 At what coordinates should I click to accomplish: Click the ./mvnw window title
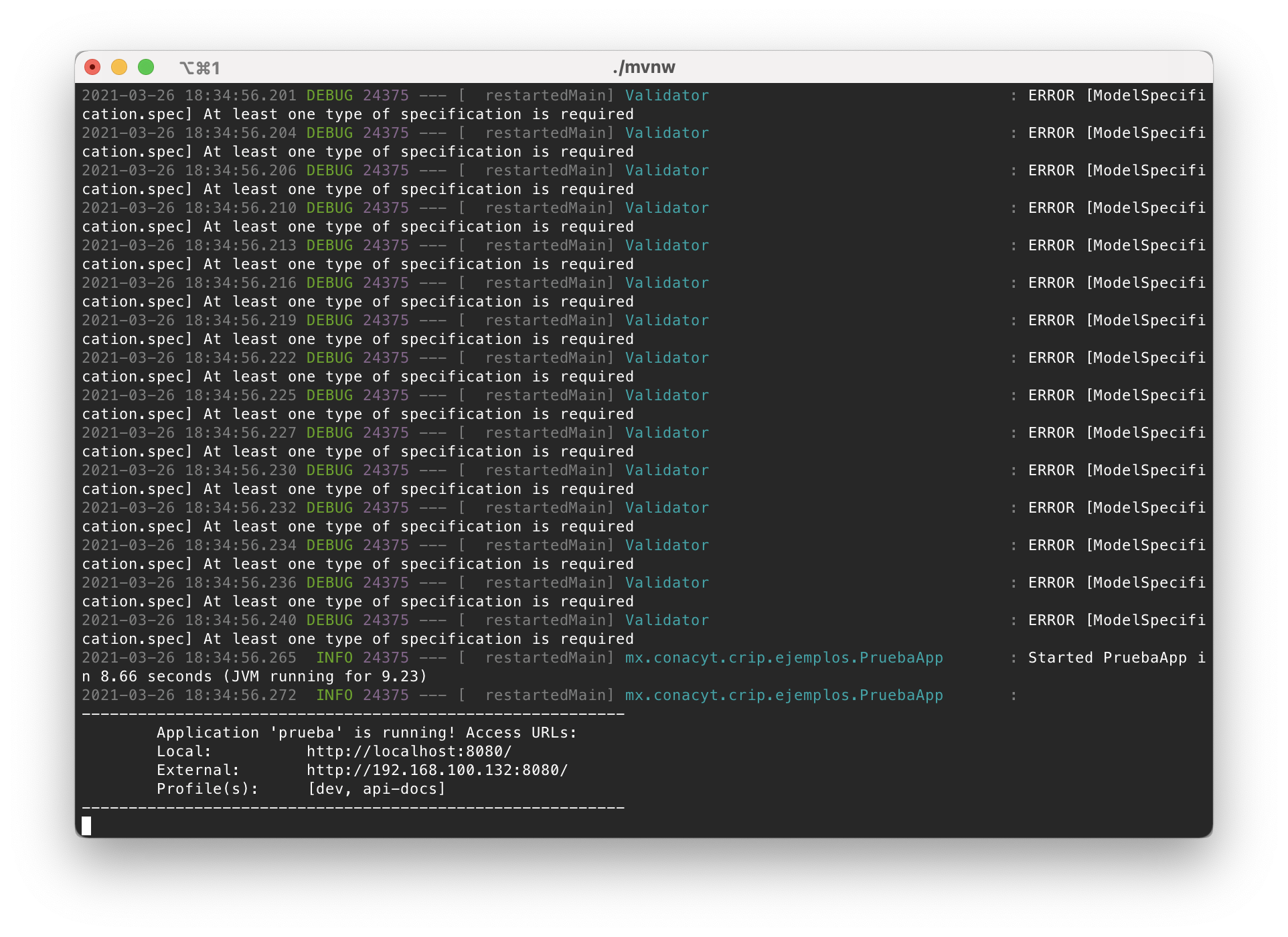[x=644, y=67]
